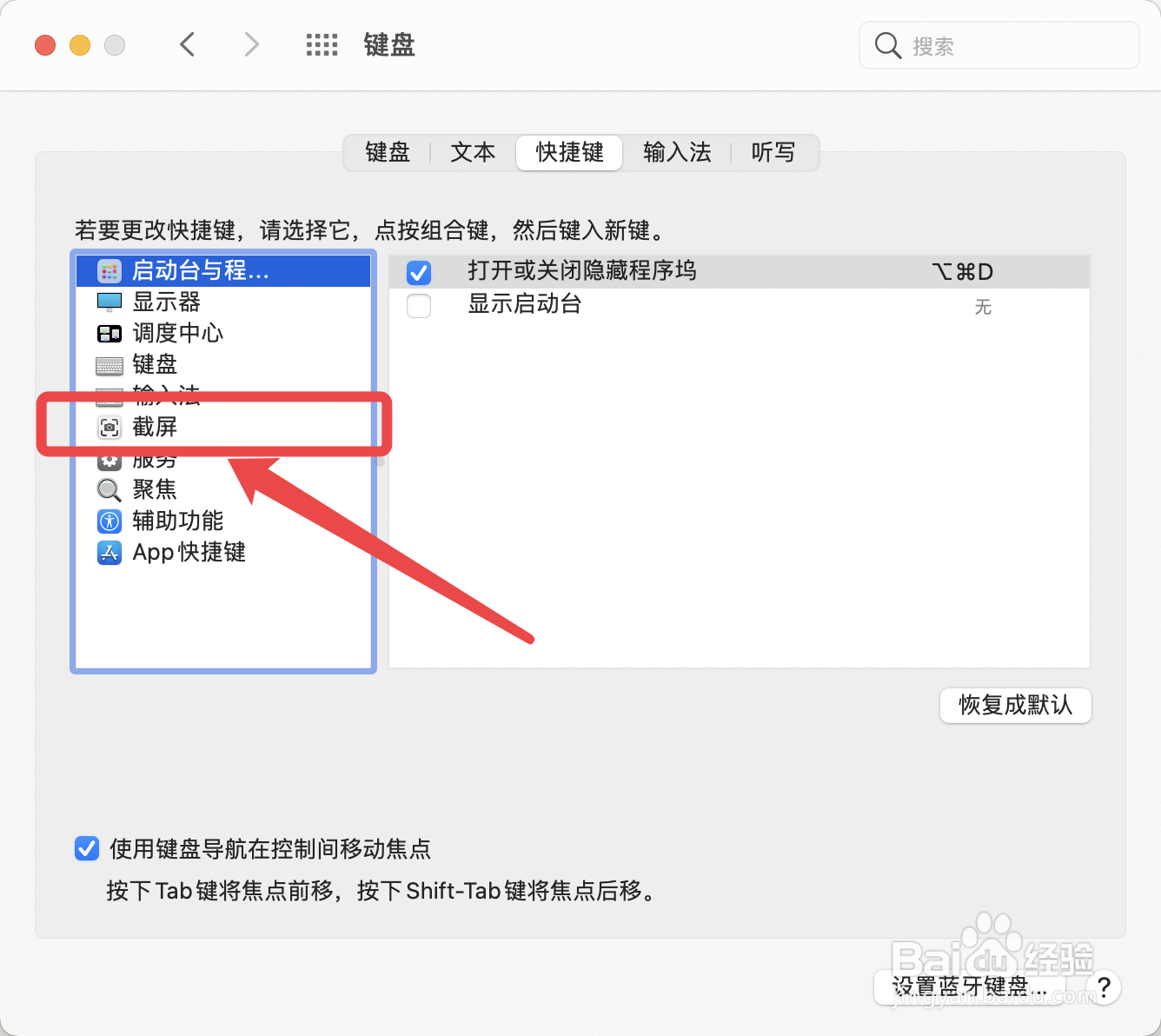Screen dimensions: 1161x1036
Task: Close the window with the red button
Action: [45, 45]
